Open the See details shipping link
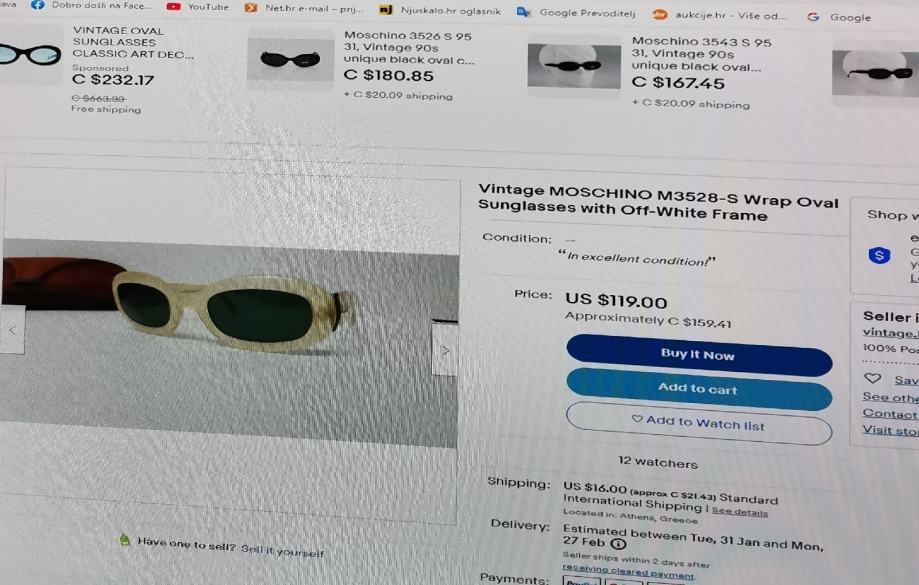 (739, 511)
